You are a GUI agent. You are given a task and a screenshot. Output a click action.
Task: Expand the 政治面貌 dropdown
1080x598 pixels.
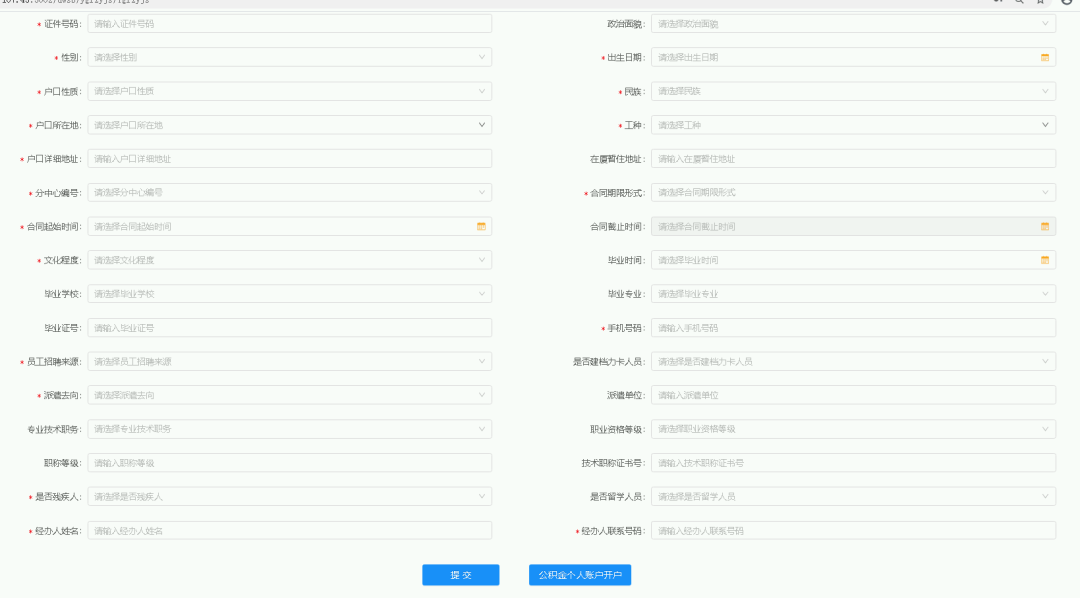[x=853, y=23]
